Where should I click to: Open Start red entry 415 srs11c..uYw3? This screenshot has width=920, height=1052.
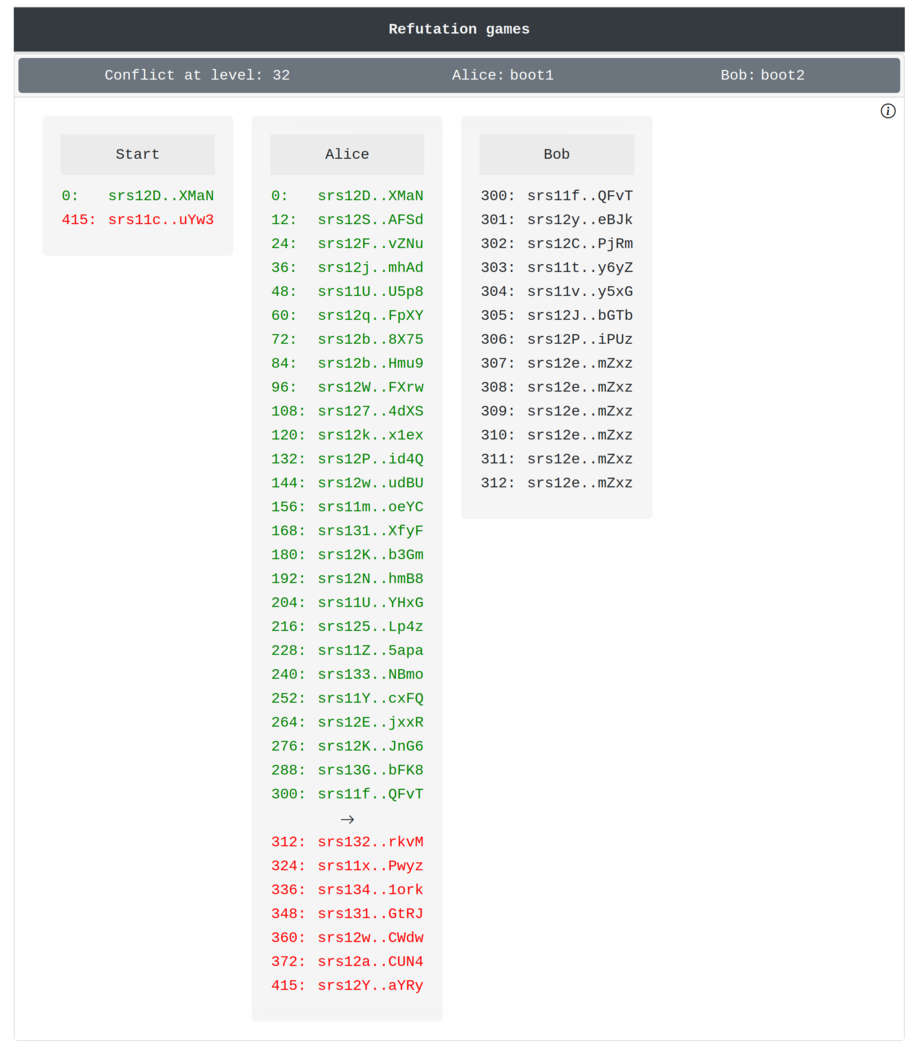pyautogui.click(x=160, y=220)
